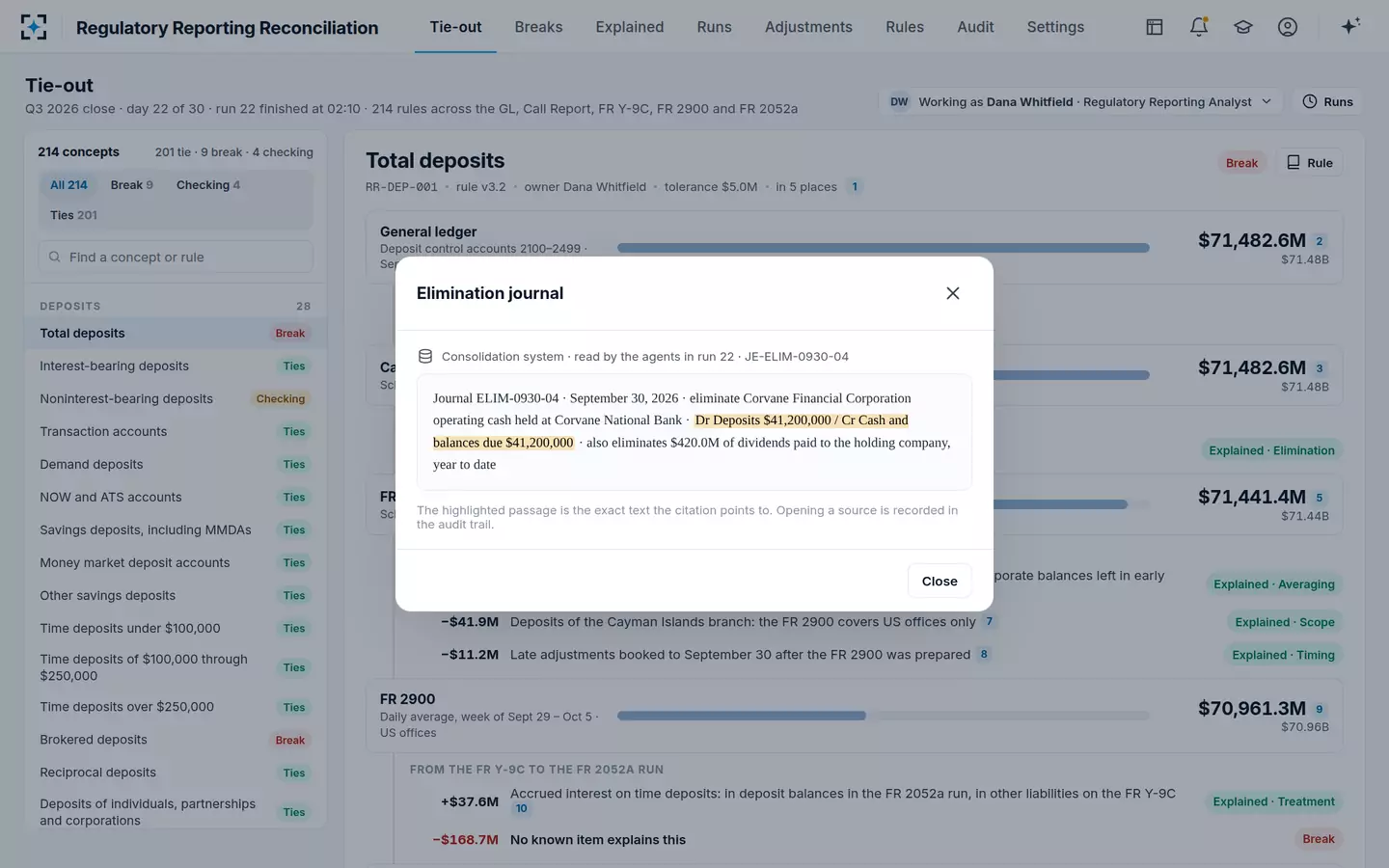Click the Explained · Treatment tag
Image resolution: width=1389 pixels, height=868 pixels.
[1273, 801]
